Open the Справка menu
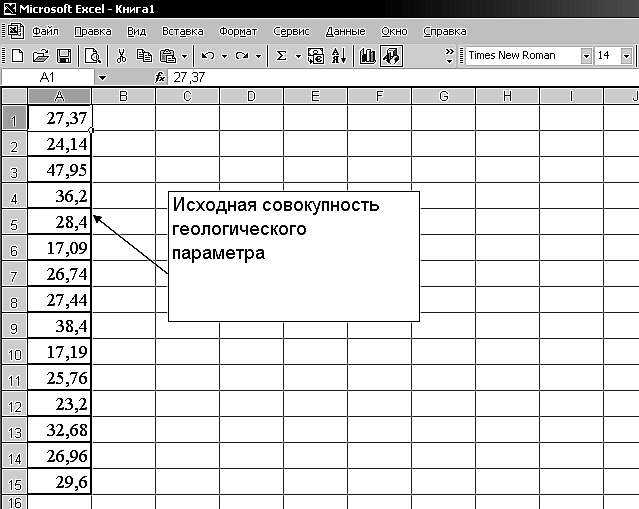 coord(444,31)
